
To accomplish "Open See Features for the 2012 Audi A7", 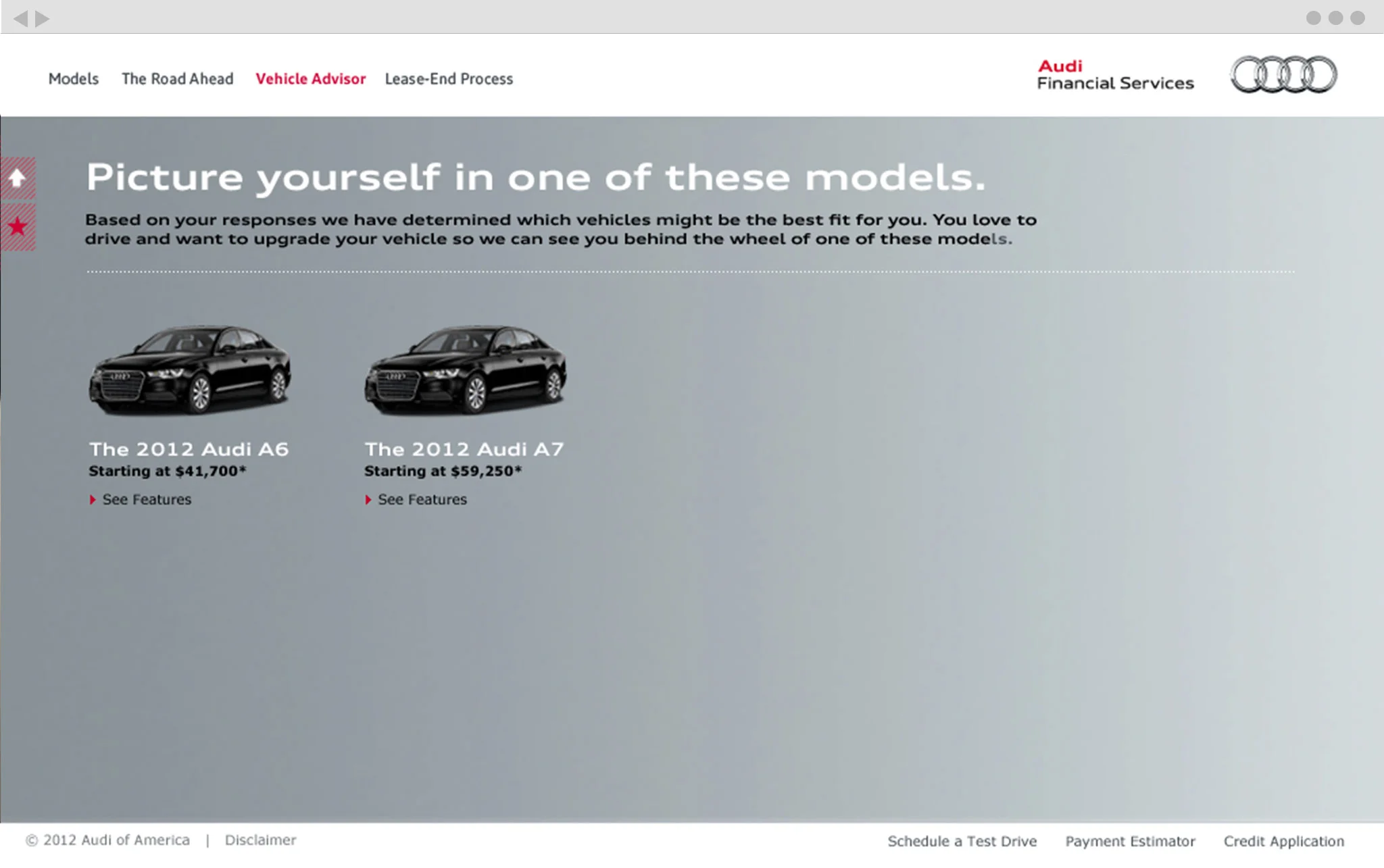I will click(422, 500).
